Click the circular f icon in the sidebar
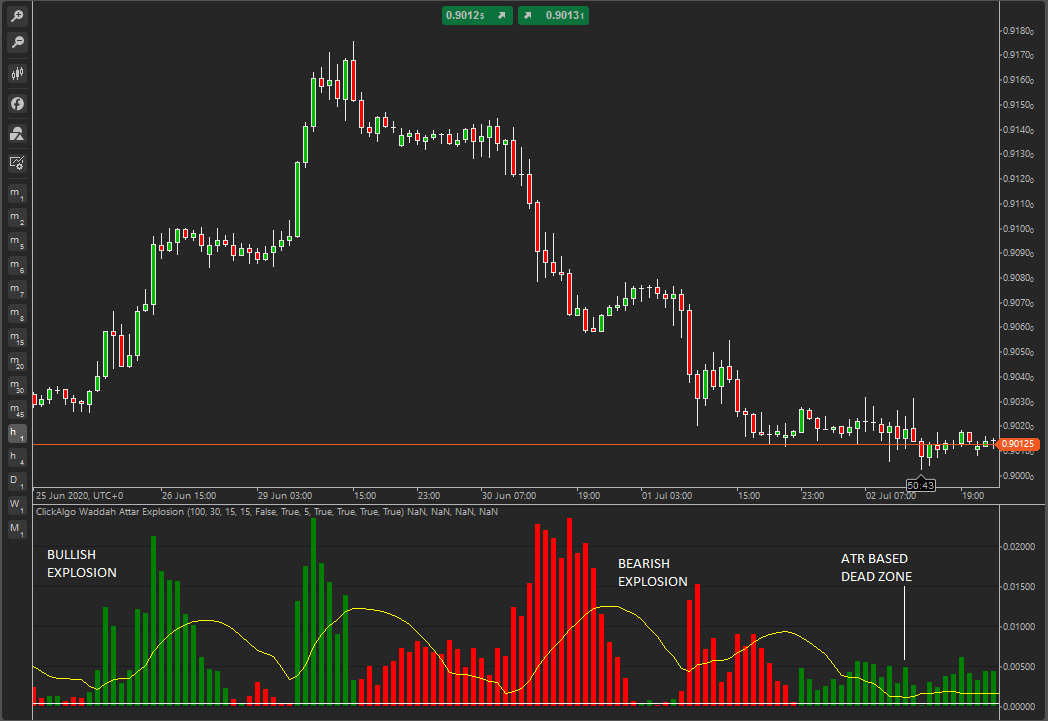The height and width of the screenshot is (721, 1048). [x=17, y=103]
